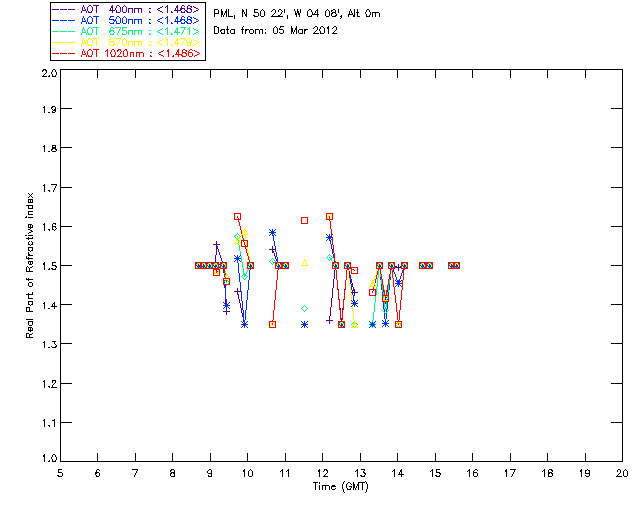Screen dimensions: 640x512
Task: Click x-axis hour label 13
Action: tap(360, 473)
